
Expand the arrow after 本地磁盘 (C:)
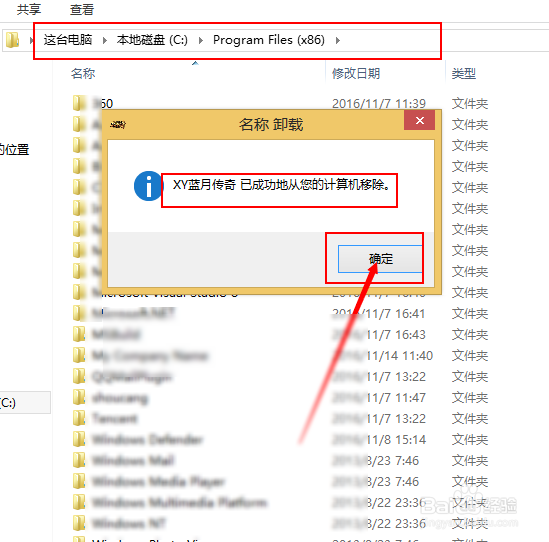click(x=201, y=40)
